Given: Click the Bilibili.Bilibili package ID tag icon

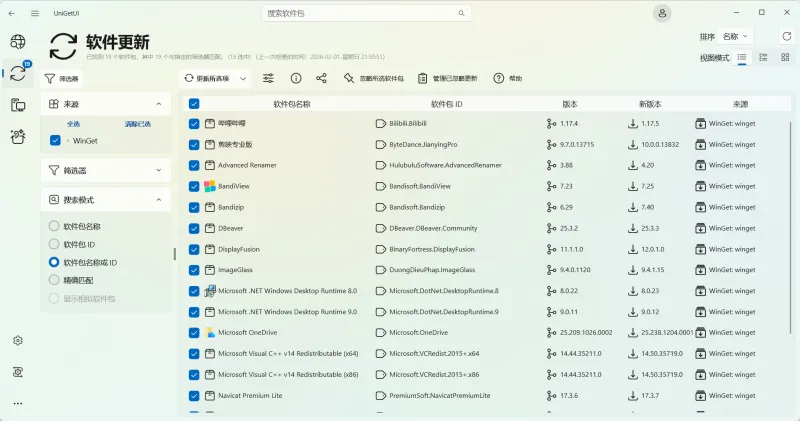Looking at the screenshot, I should pyautogui.click(x=381, y=123).
